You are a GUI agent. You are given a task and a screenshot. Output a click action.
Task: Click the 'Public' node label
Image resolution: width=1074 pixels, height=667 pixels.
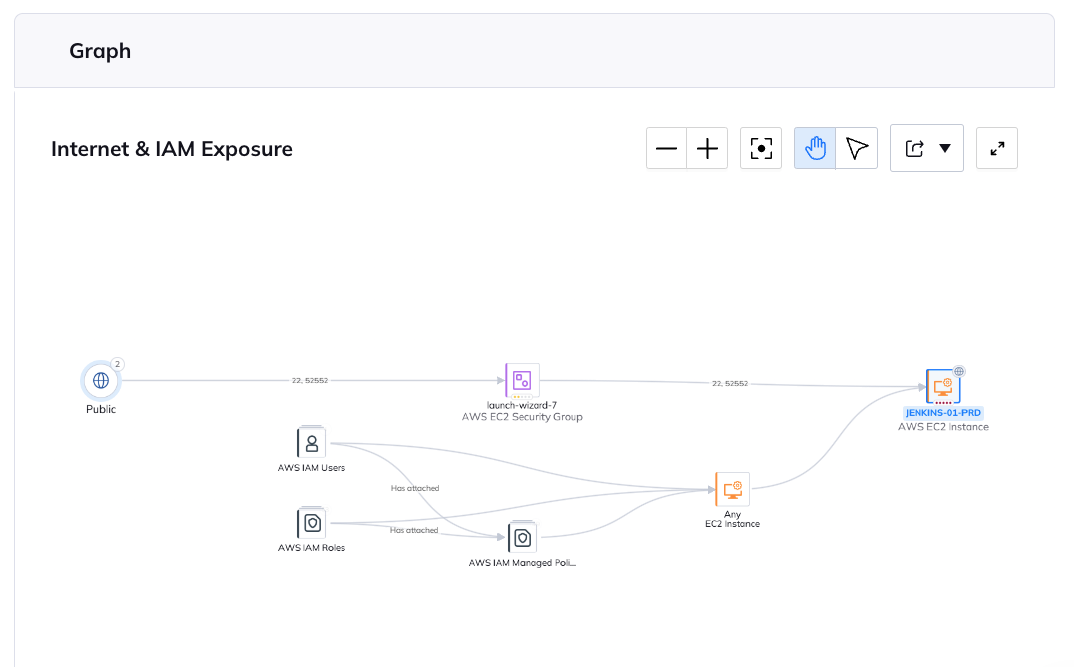tap(101, 409)
